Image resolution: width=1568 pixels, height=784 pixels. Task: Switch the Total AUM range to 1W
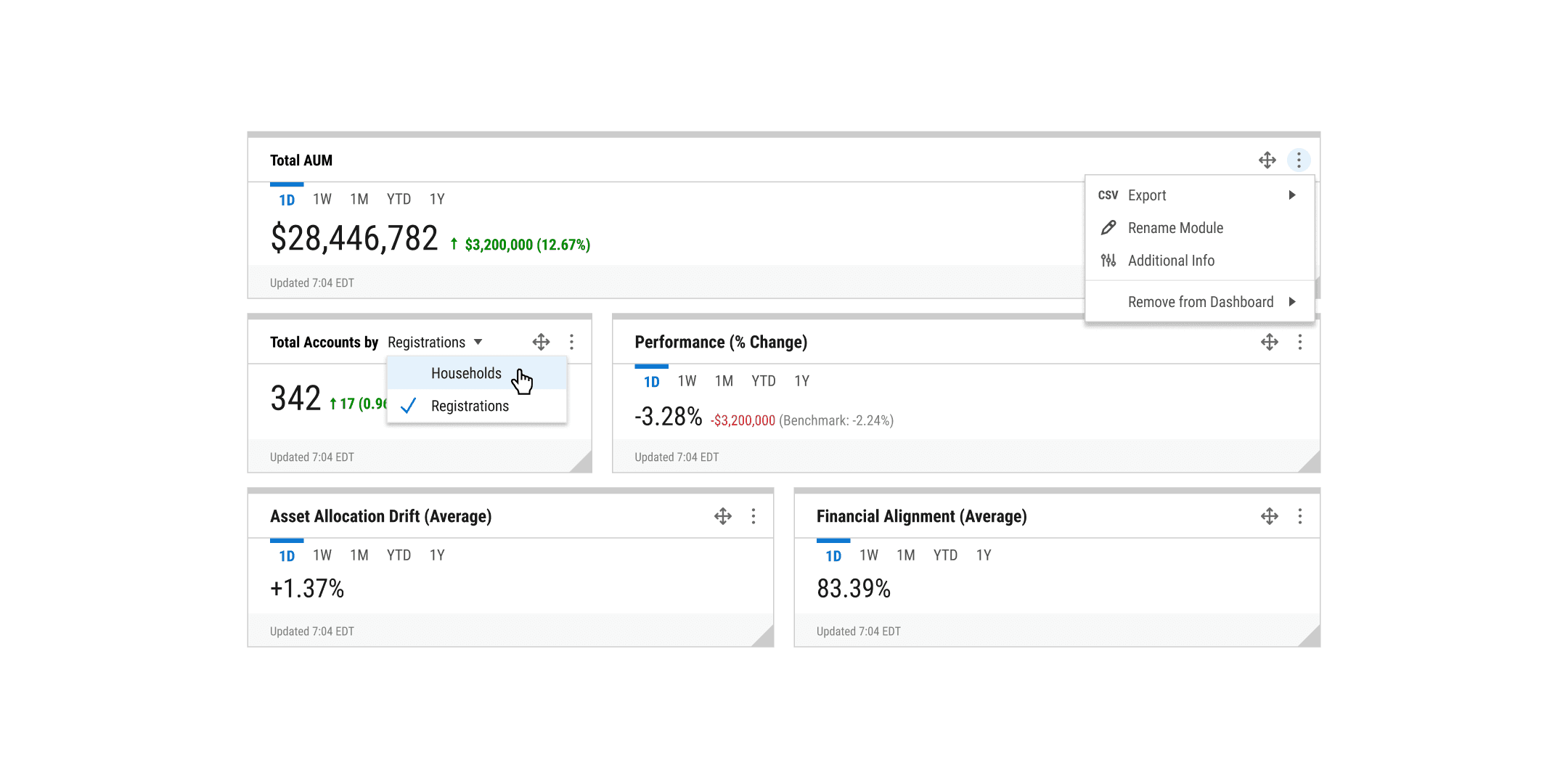tap(322, 200)
